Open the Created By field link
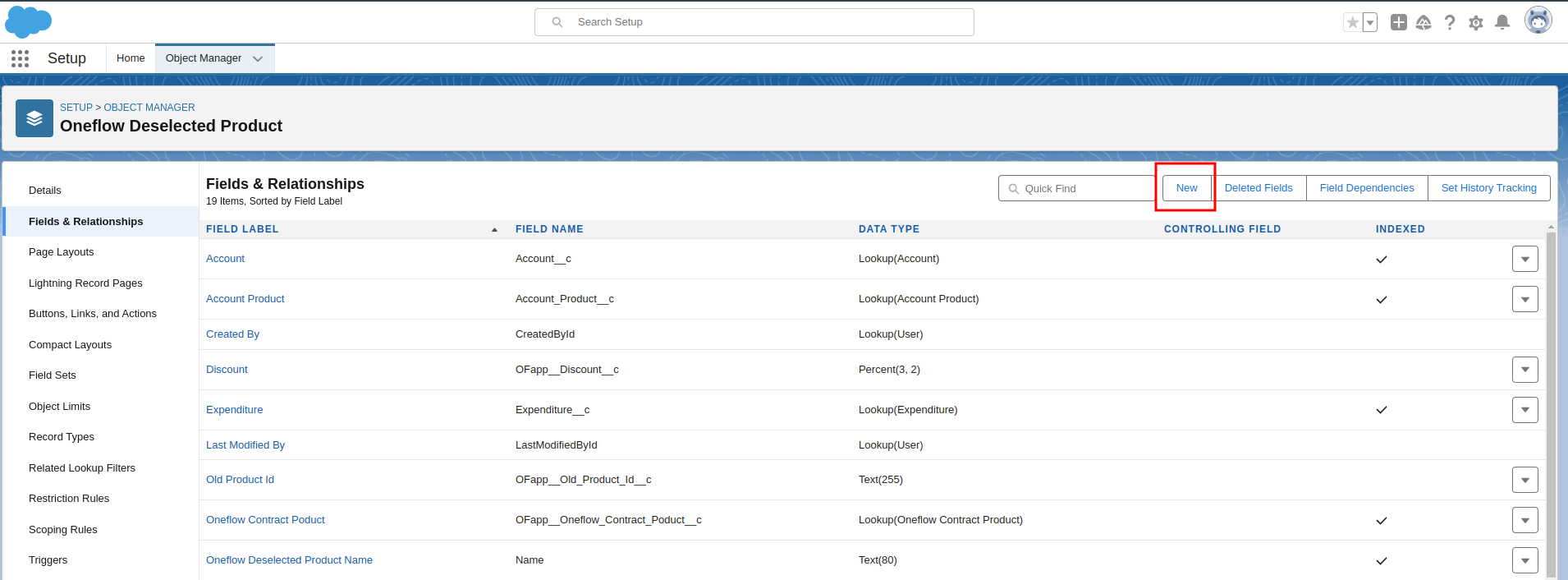Viewport: 1568px width, 580px height. click(232, 334)
